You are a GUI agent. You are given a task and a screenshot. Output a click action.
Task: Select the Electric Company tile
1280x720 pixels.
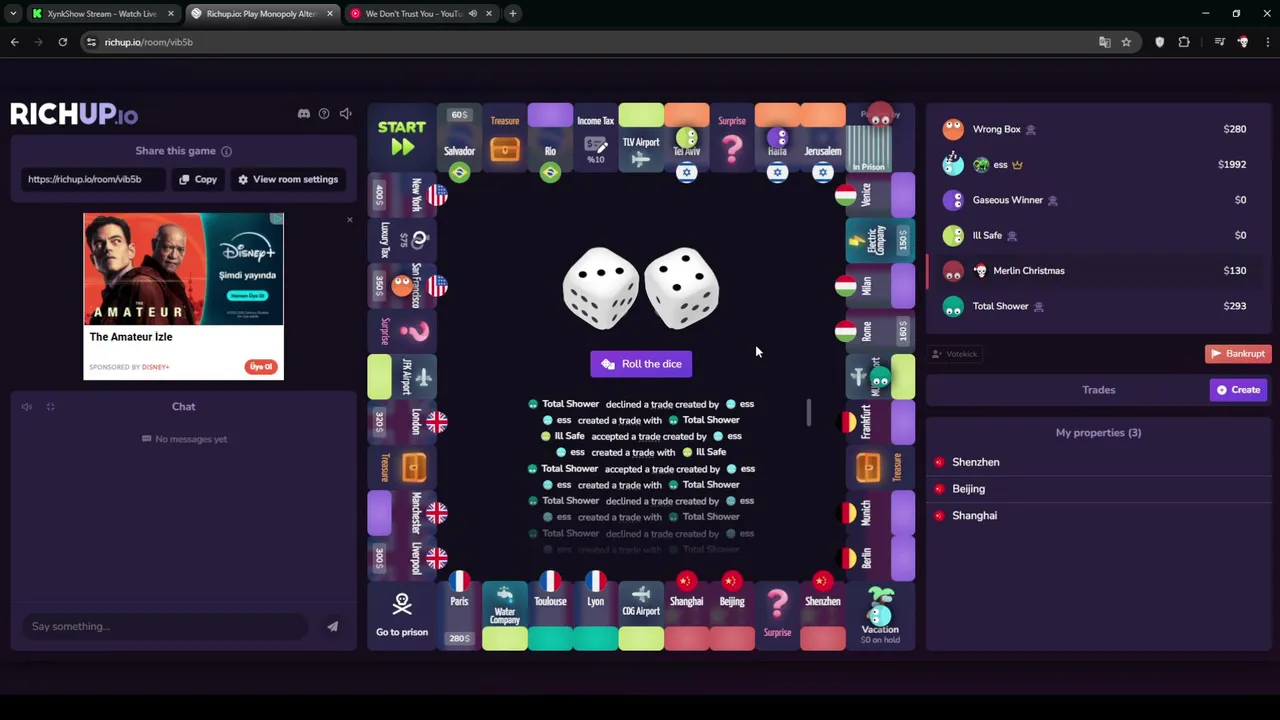tap(880, 240)
